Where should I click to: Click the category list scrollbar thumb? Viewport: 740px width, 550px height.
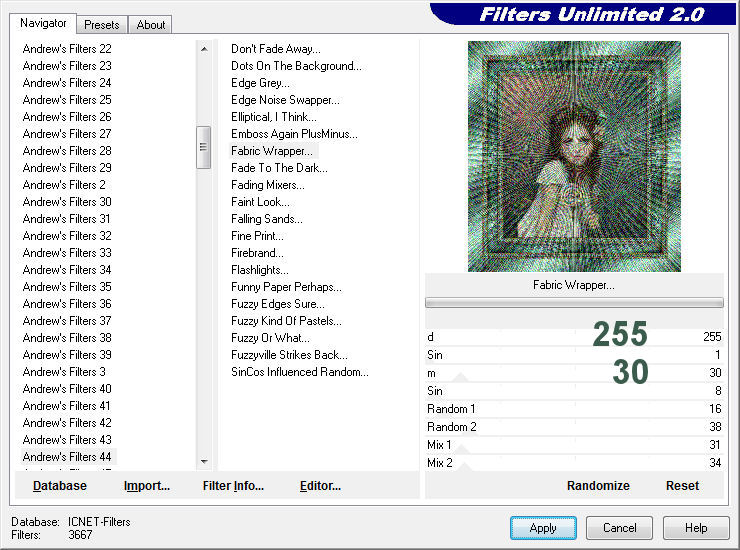203,147
